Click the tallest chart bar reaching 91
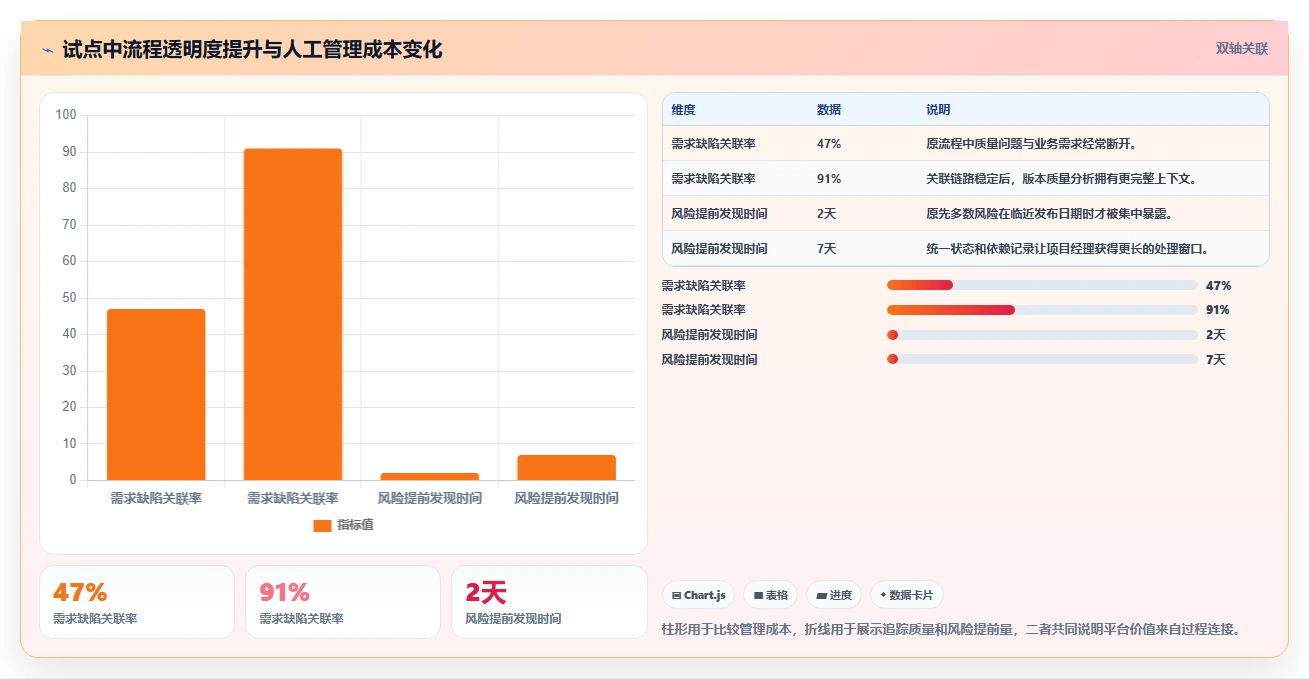 tap(293, 314)
